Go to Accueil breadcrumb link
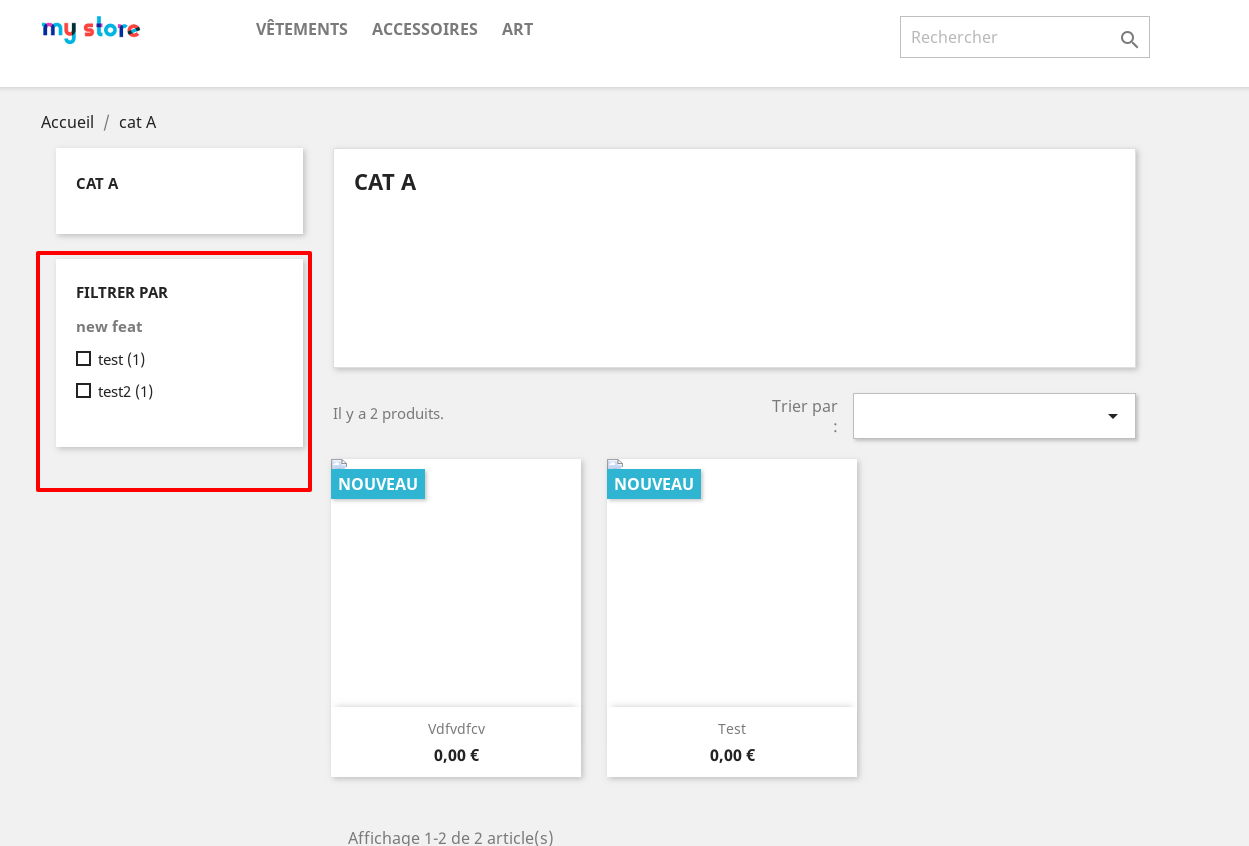This screenshot has width=1249, height=846. pyautogui.click(x=67, y=122)
